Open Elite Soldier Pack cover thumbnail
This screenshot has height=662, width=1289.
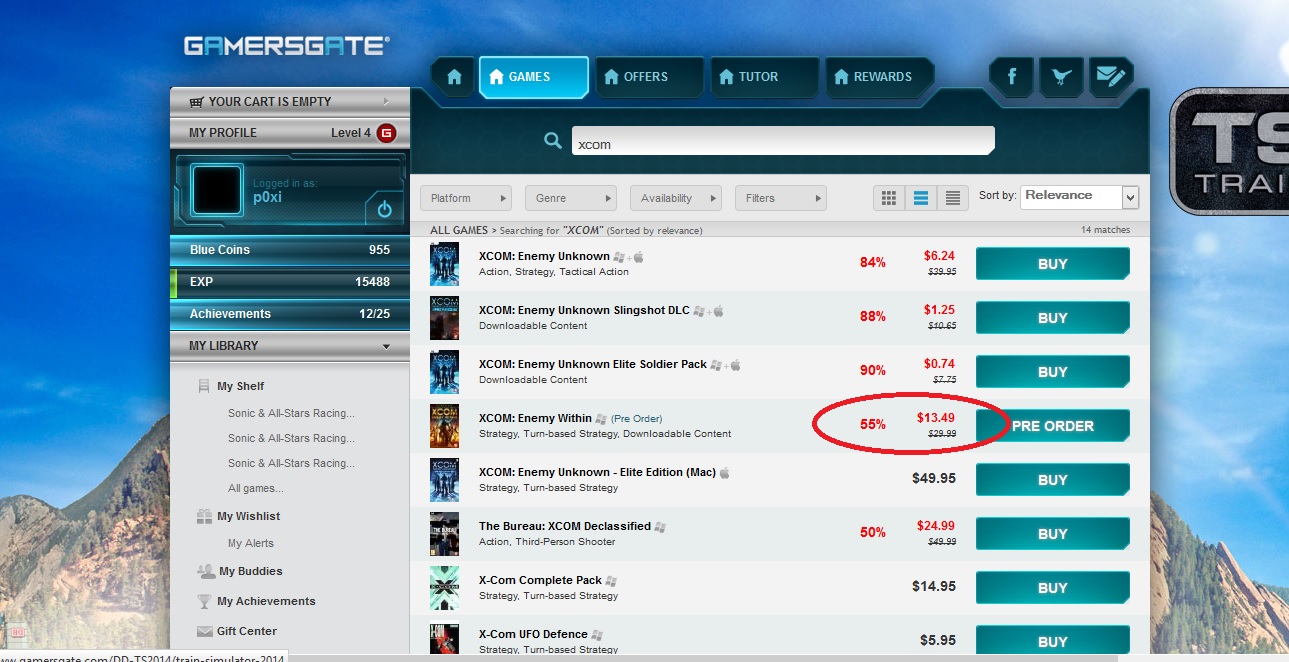[444, 372]
